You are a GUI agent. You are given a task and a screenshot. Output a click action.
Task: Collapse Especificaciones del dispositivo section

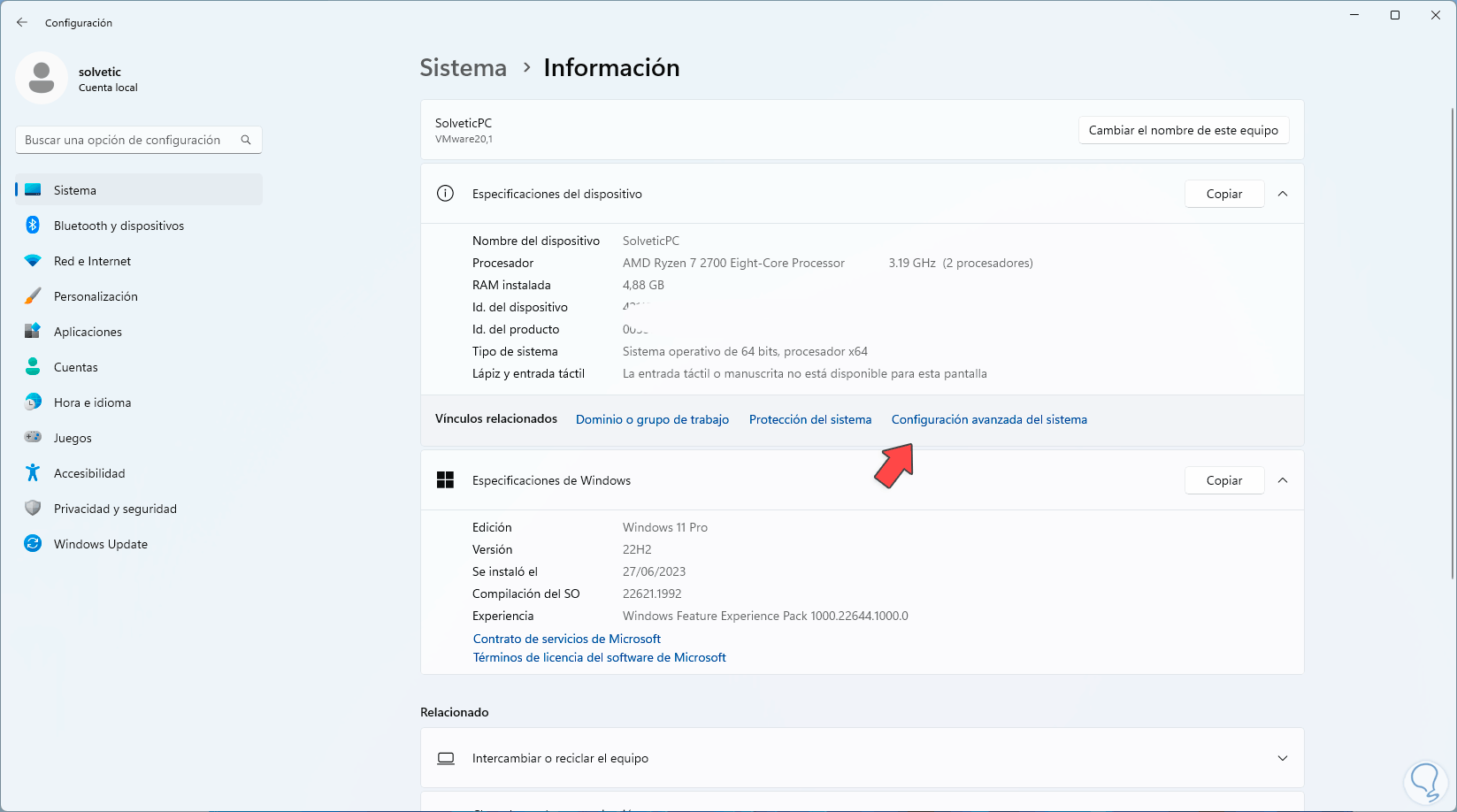(x=1283, y=194)
